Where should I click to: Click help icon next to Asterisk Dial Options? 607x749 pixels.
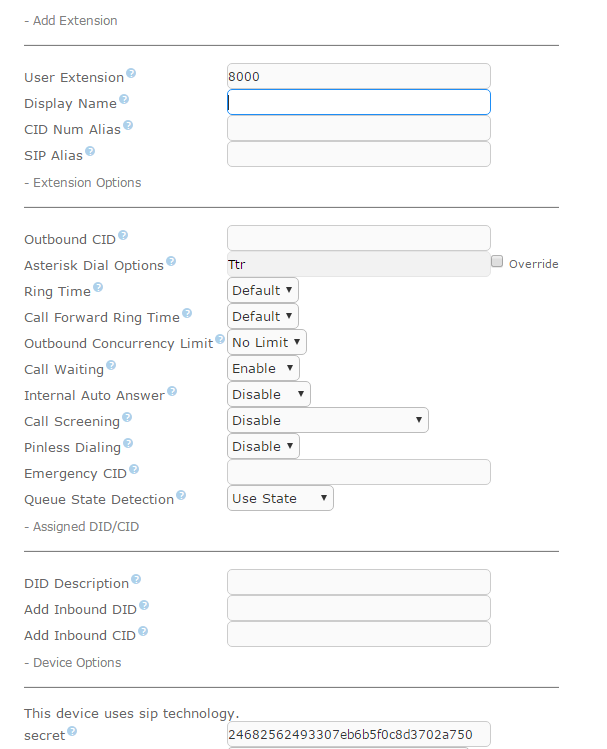tap(171, 262)
